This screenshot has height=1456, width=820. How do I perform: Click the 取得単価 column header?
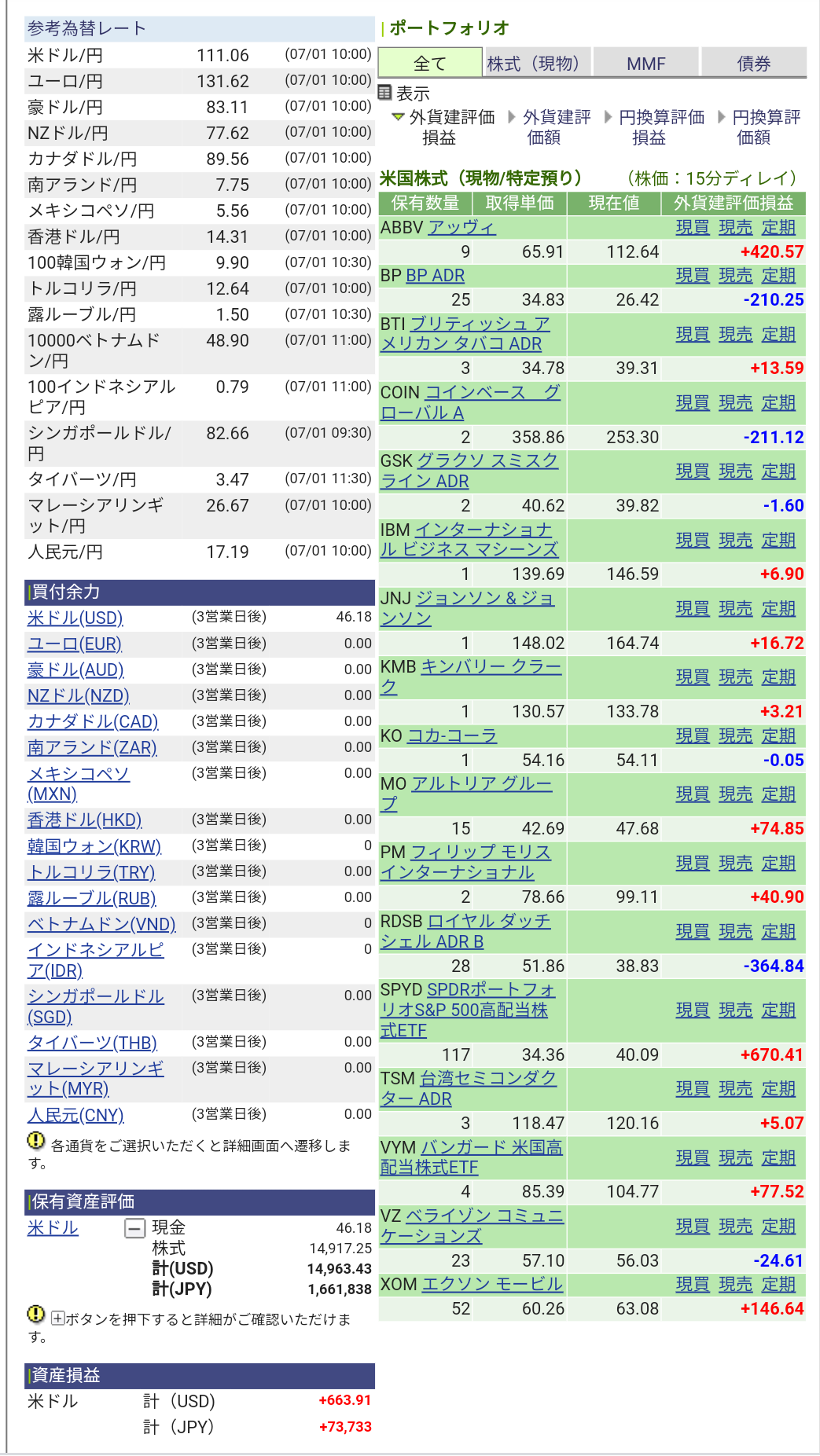coord(520,204)
